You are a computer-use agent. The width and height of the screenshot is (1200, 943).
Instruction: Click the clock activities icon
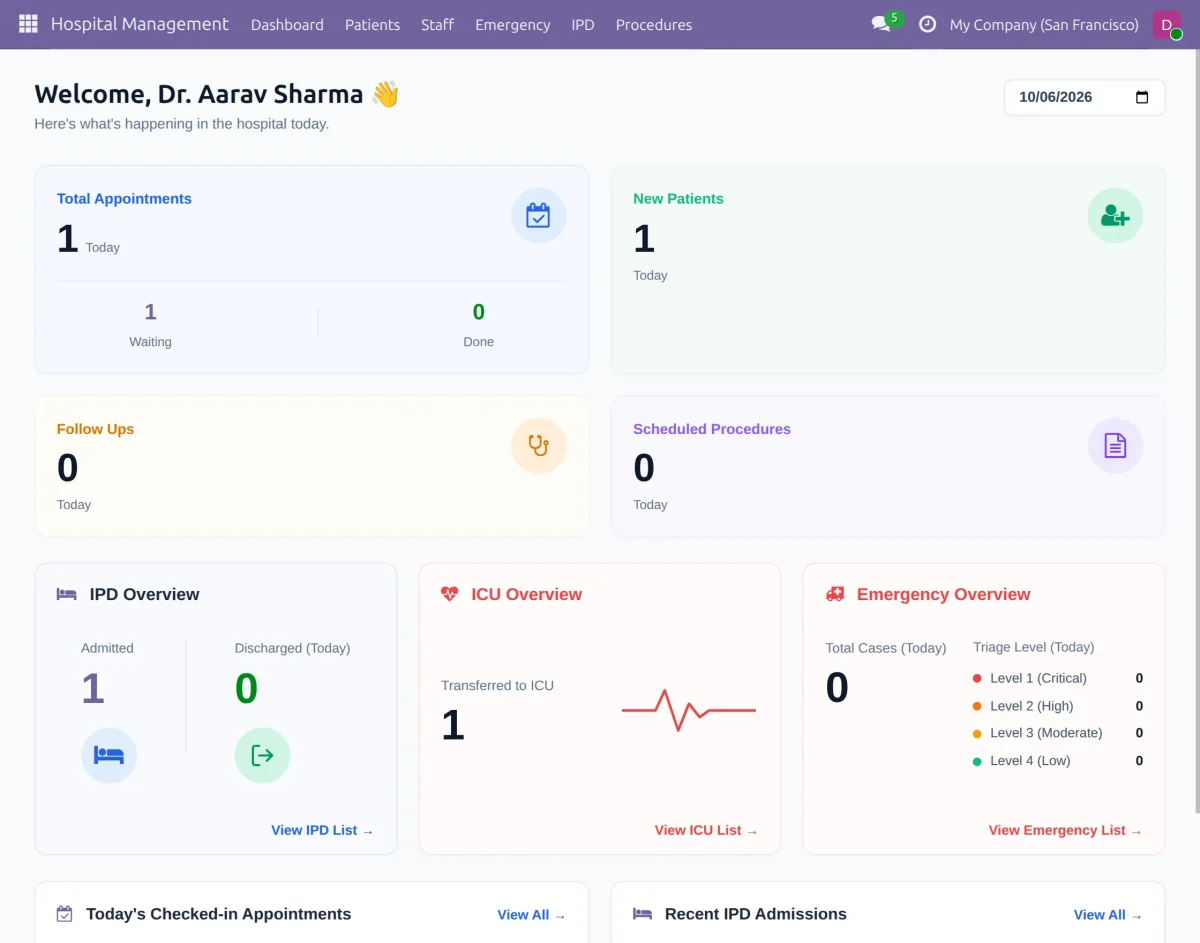[927, 24]
